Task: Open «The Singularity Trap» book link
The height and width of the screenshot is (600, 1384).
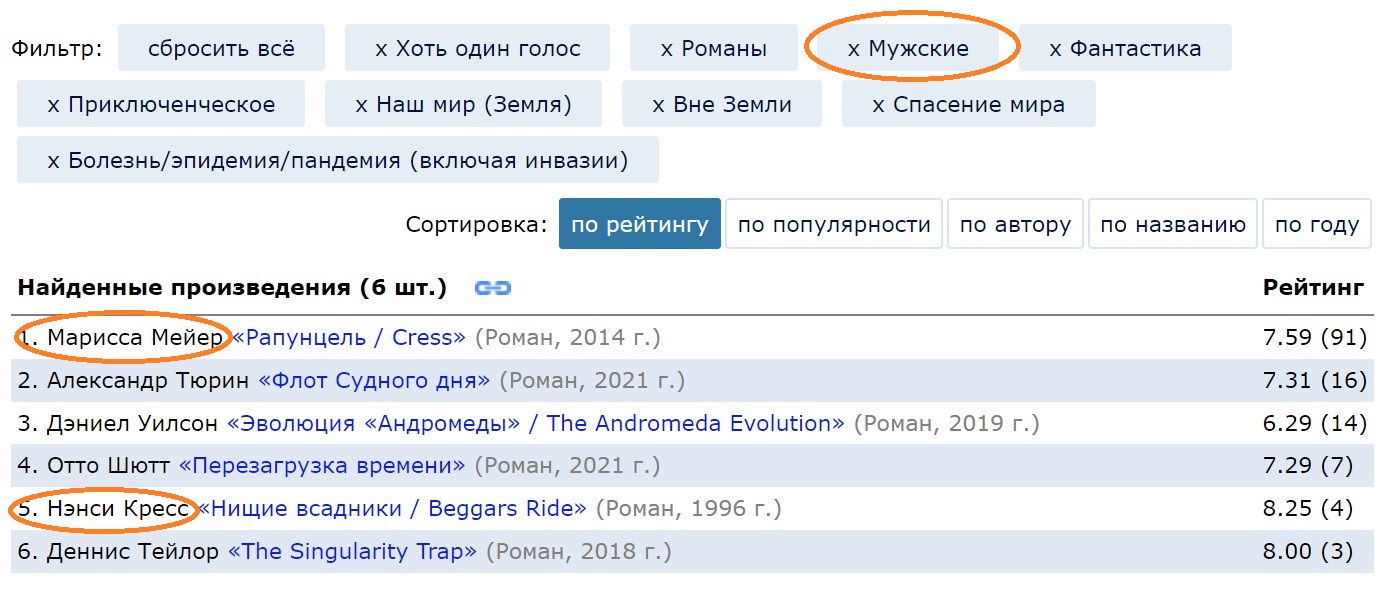Action: (x=353, y=552)
